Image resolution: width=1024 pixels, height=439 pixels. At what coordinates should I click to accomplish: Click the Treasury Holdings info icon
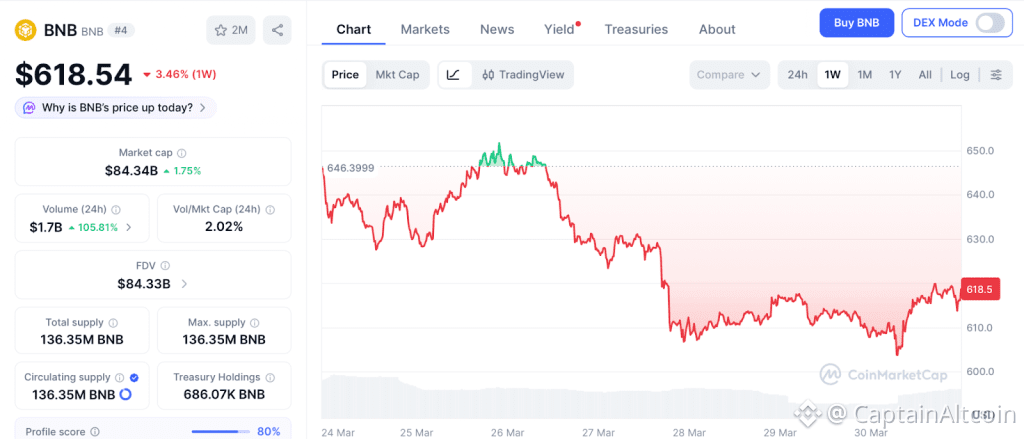pyautogui.click(x=269, y=378)
